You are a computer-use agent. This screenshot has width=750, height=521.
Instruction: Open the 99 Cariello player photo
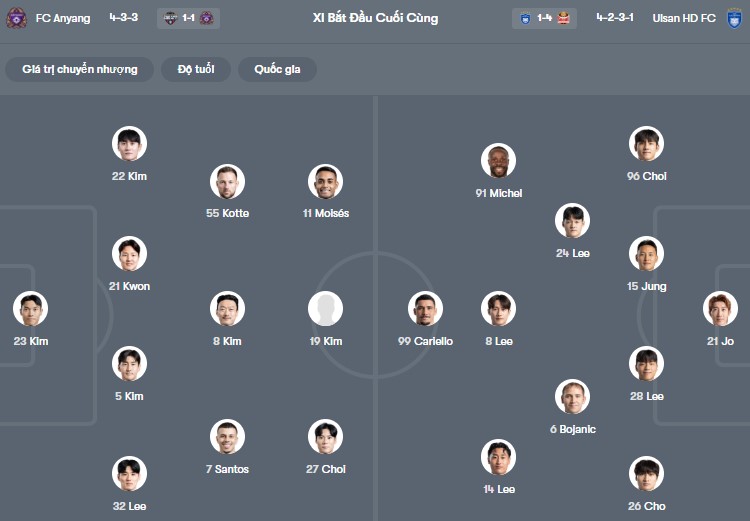pyautogui.click(x=426, y=309)
